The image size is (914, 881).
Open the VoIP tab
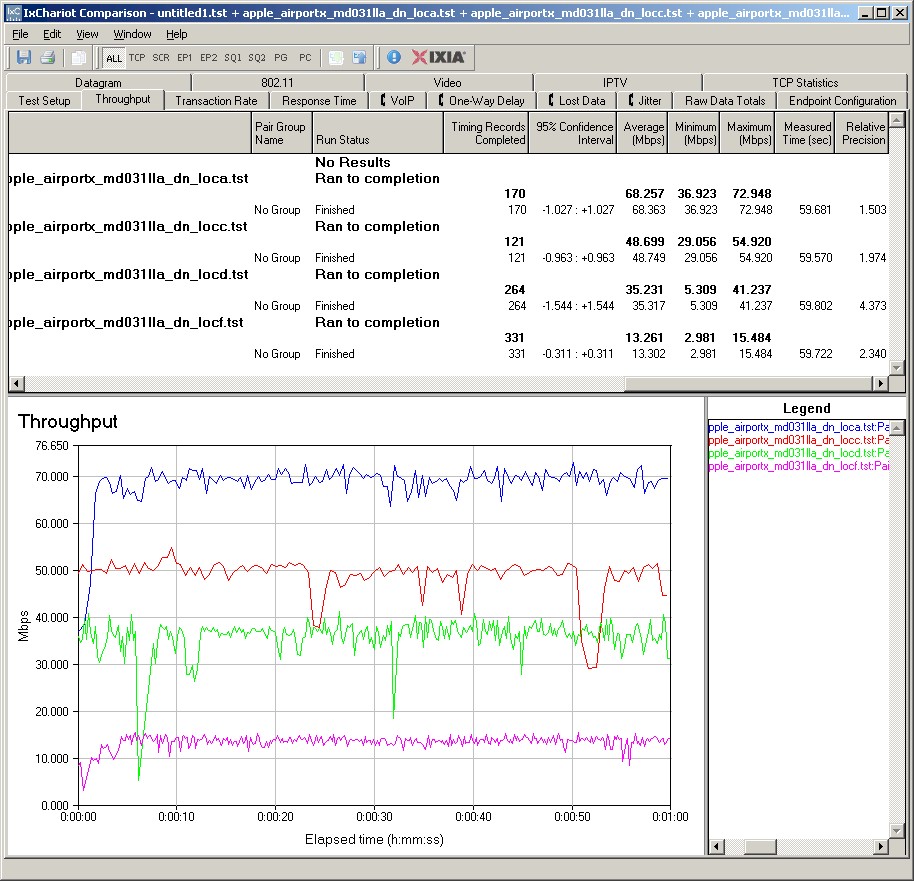tap(398, 101)
